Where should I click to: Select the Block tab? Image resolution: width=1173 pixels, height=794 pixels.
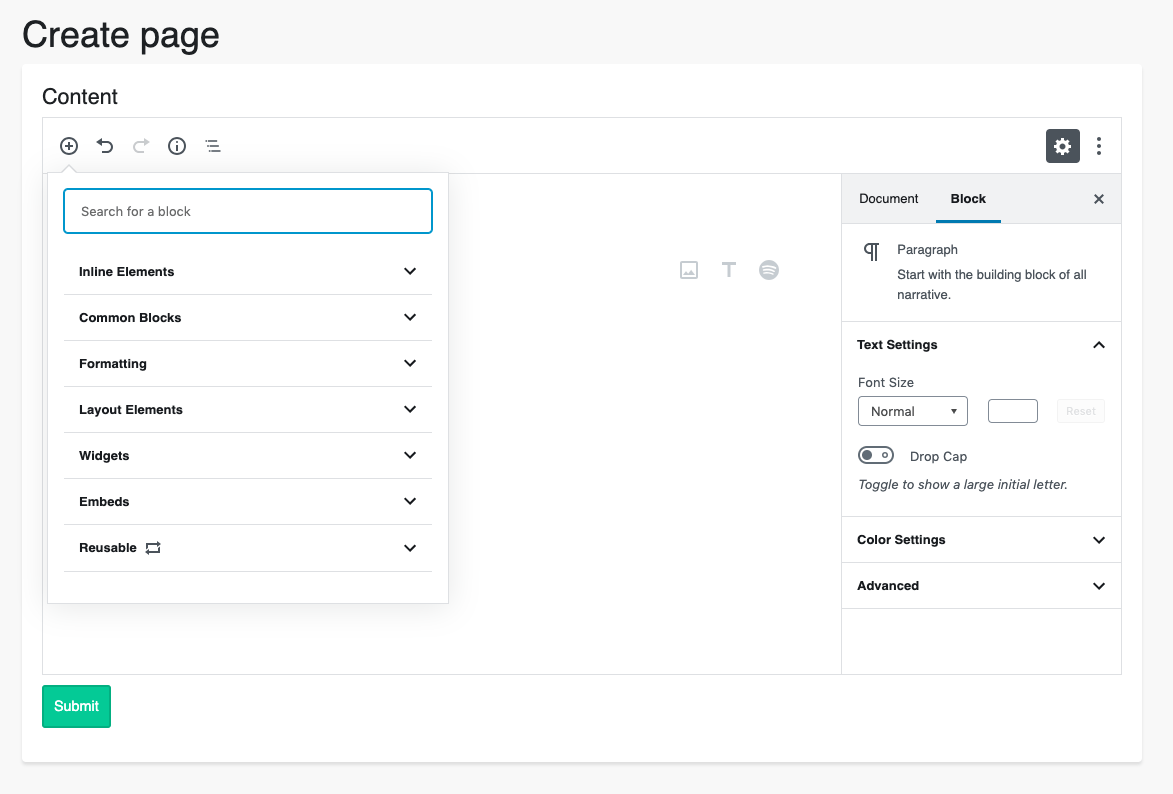(x=968, y=199)
